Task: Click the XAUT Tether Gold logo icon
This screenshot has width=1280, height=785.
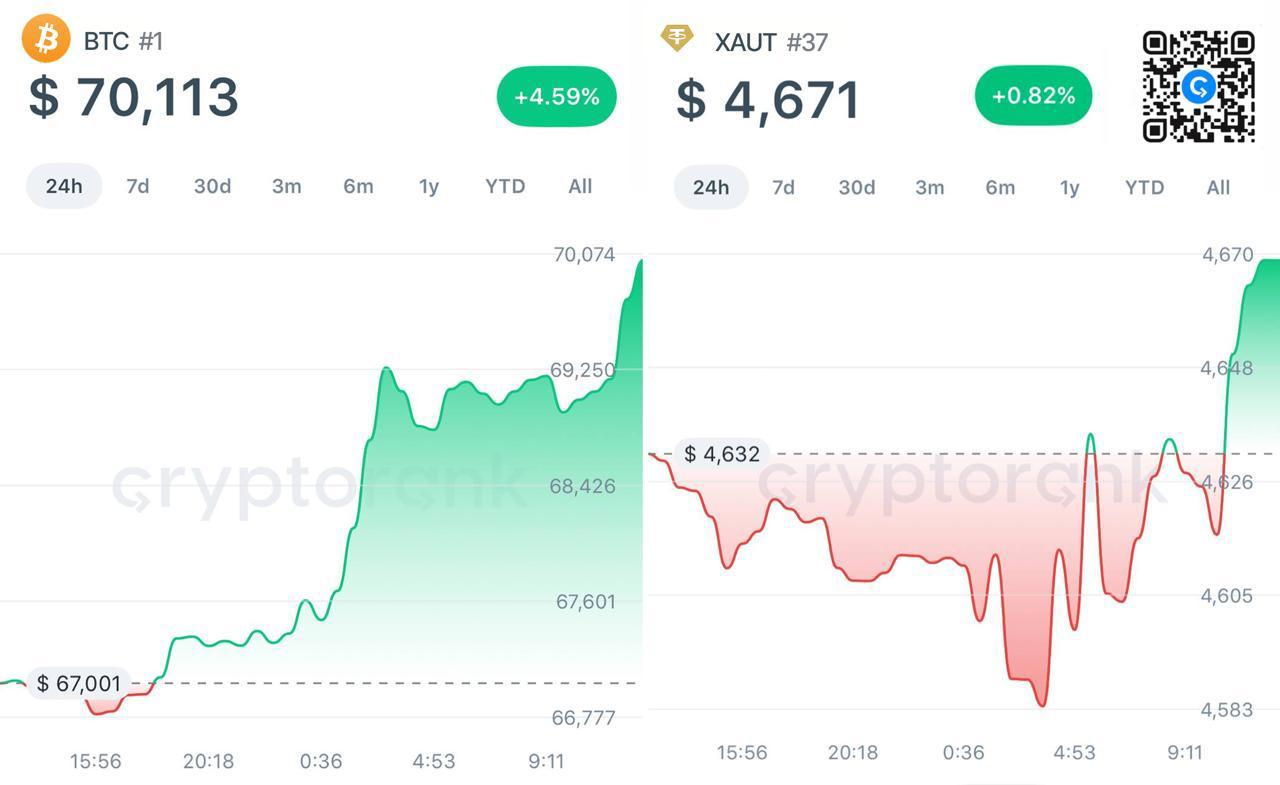Action: (677, 39)
